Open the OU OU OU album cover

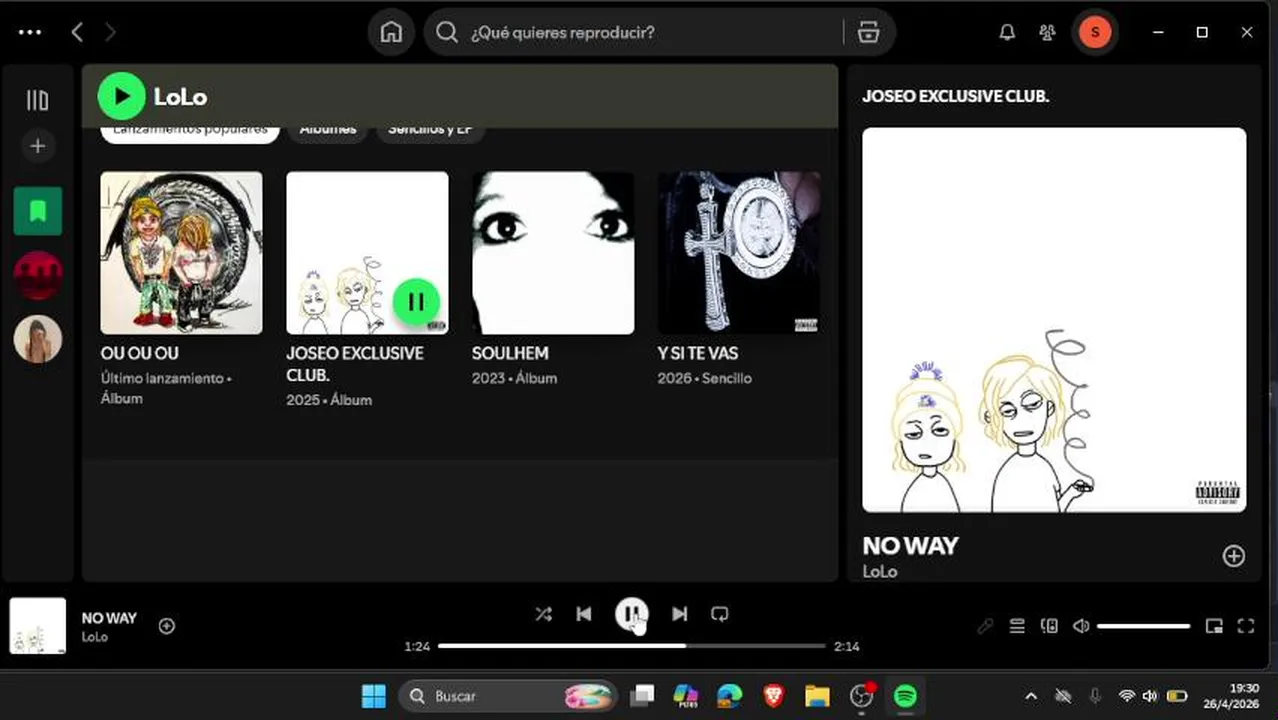tap(181, 253)
